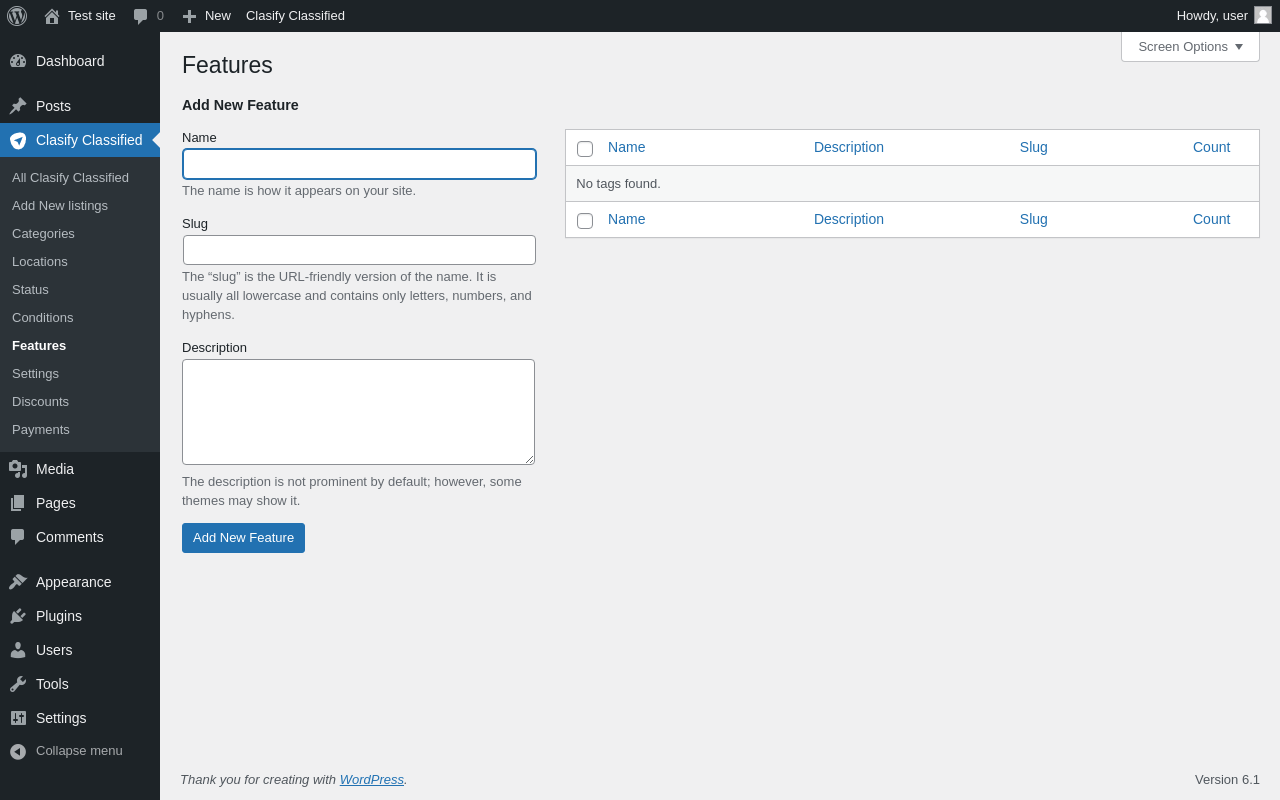Focus the Name input field
Viewport: 1280px width, 800px height.
coord(359,164)
